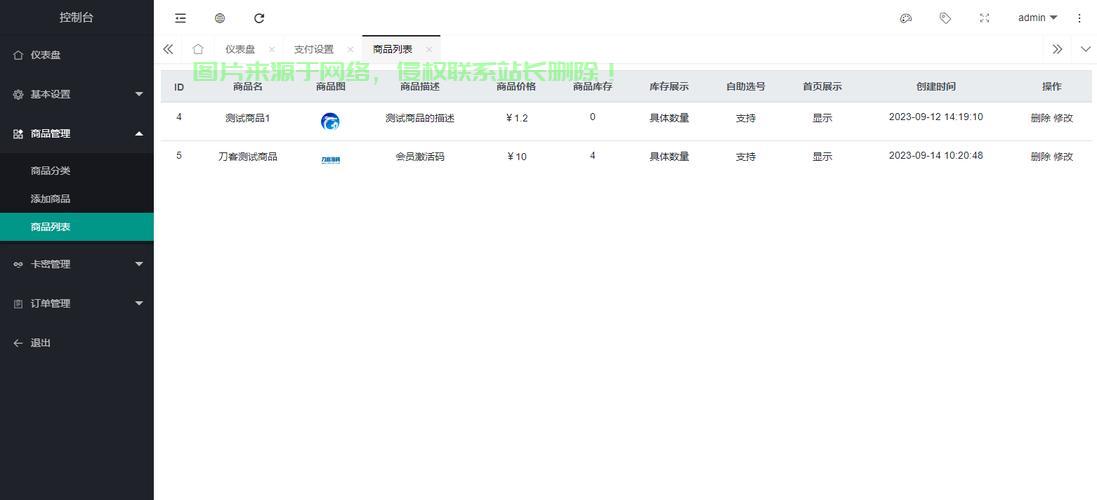Expand the 基本设置 menu

77,94
